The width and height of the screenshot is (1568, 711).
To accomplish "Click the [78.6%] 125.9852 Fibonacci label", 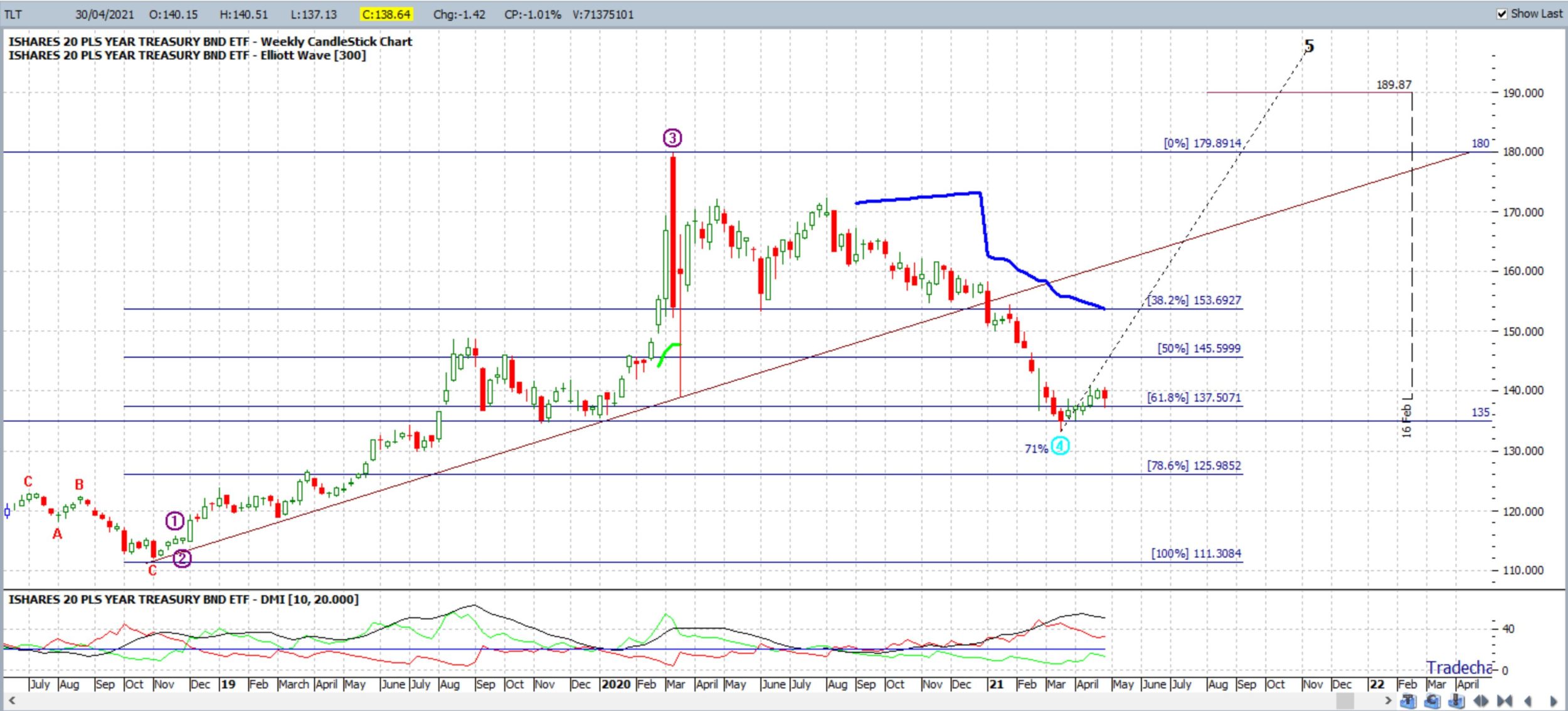I will click(x=1194, y=466).
